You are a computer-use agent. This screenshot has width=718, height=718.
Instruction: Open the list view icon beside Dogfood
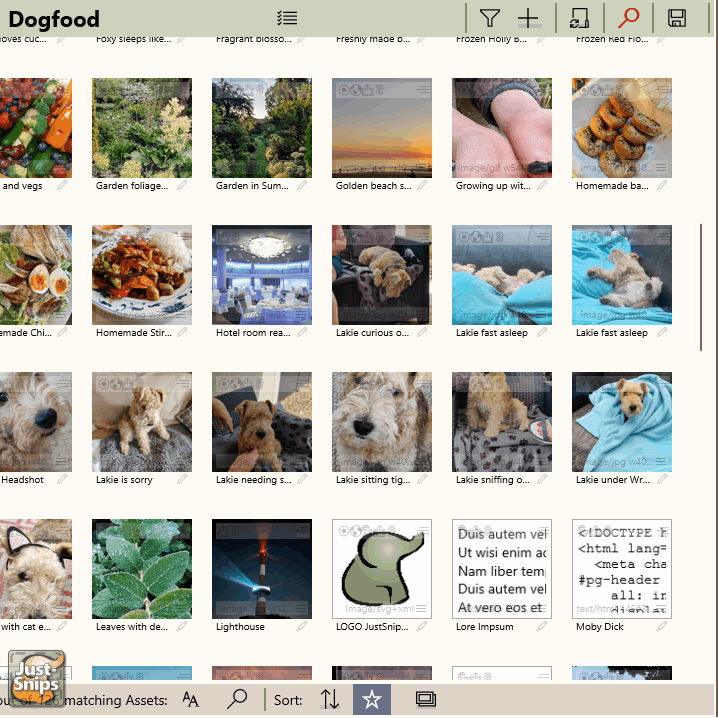tap(287, 18)
